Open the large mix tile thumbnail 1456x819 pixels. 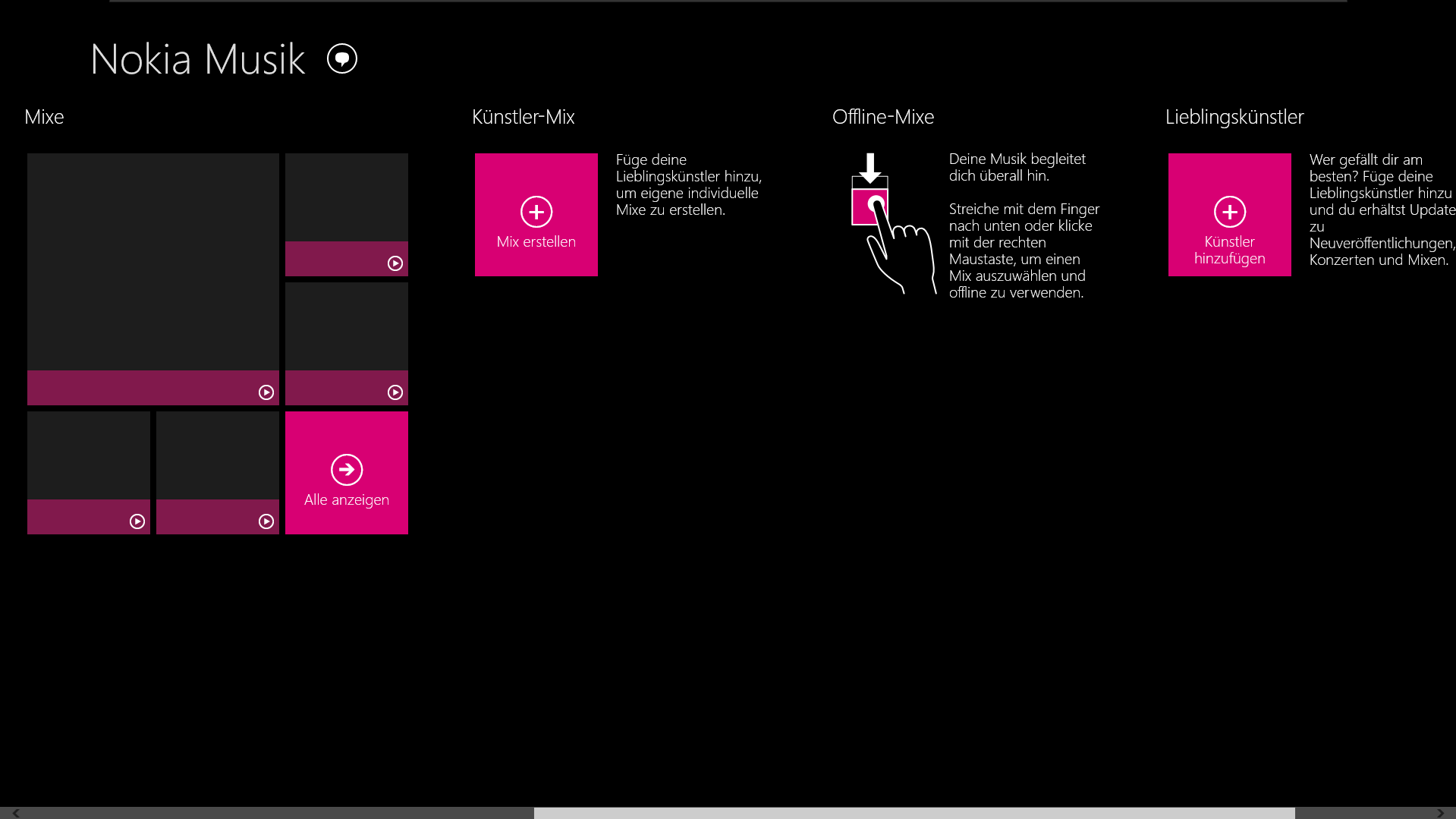point(153,262)
